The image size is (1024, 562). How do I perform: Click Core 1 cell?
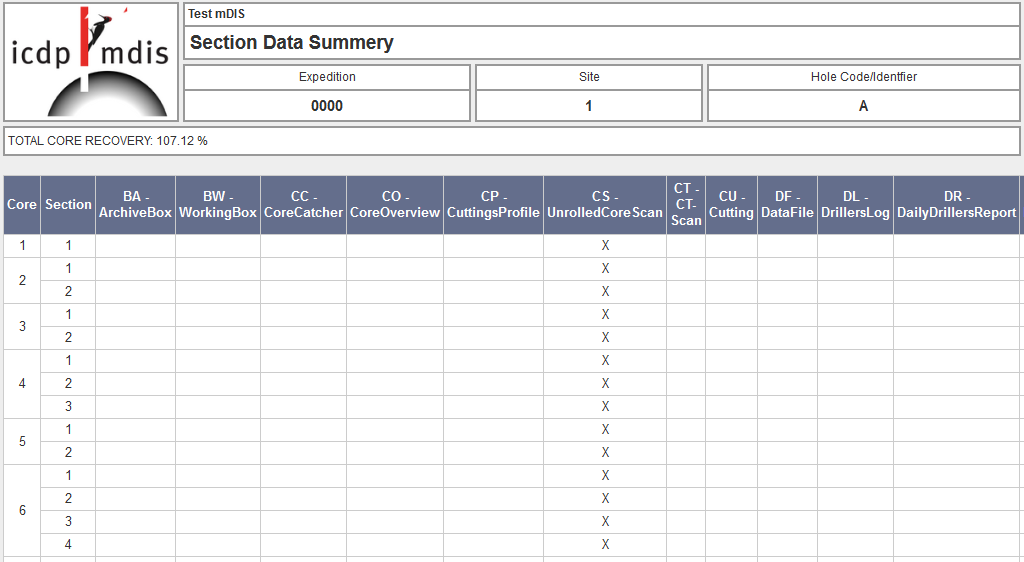pos(22,246)
